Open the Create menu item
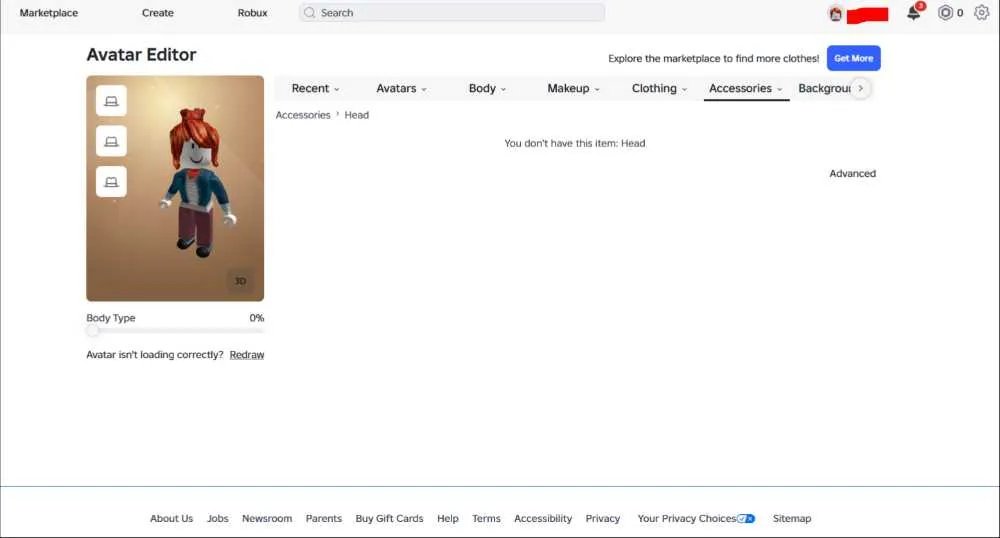Screen dimensions: 1000x538 [158, 13]
